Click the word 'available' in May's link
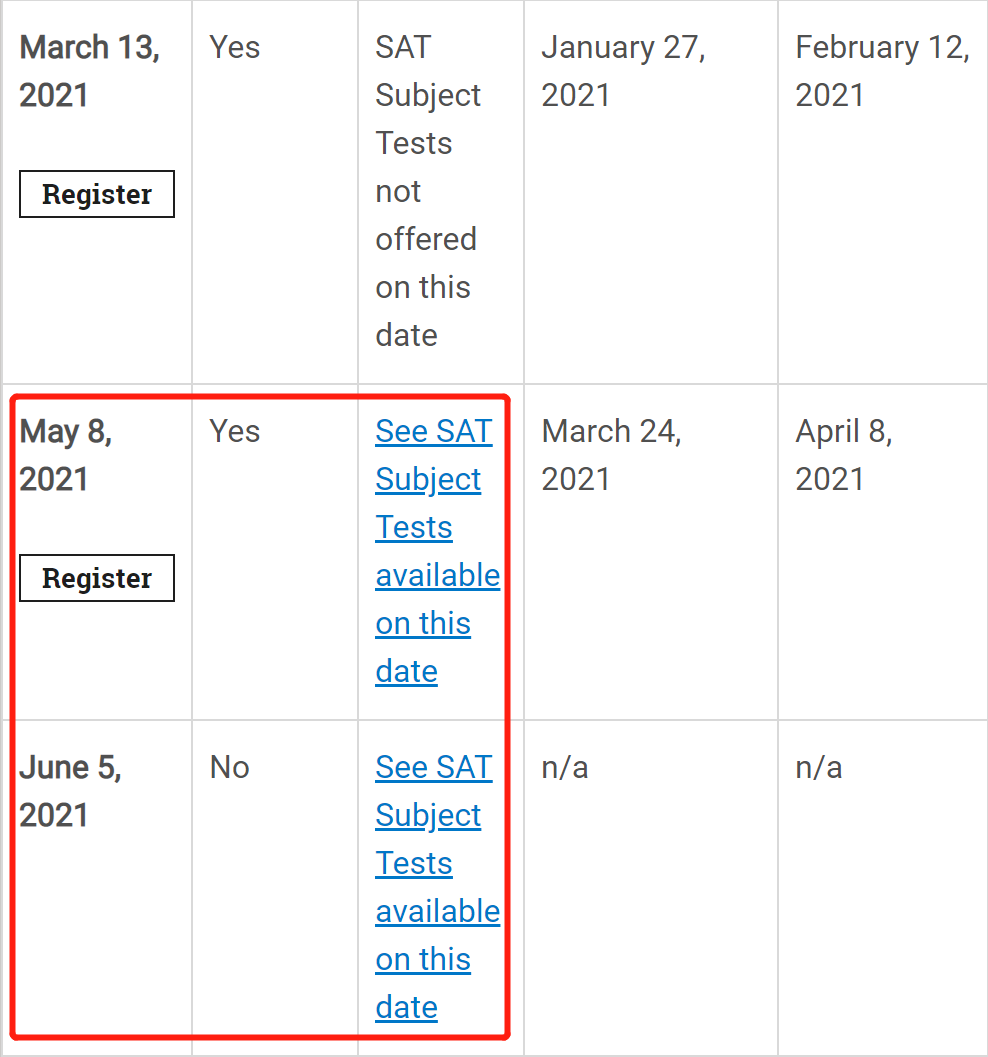 [437, 575]
